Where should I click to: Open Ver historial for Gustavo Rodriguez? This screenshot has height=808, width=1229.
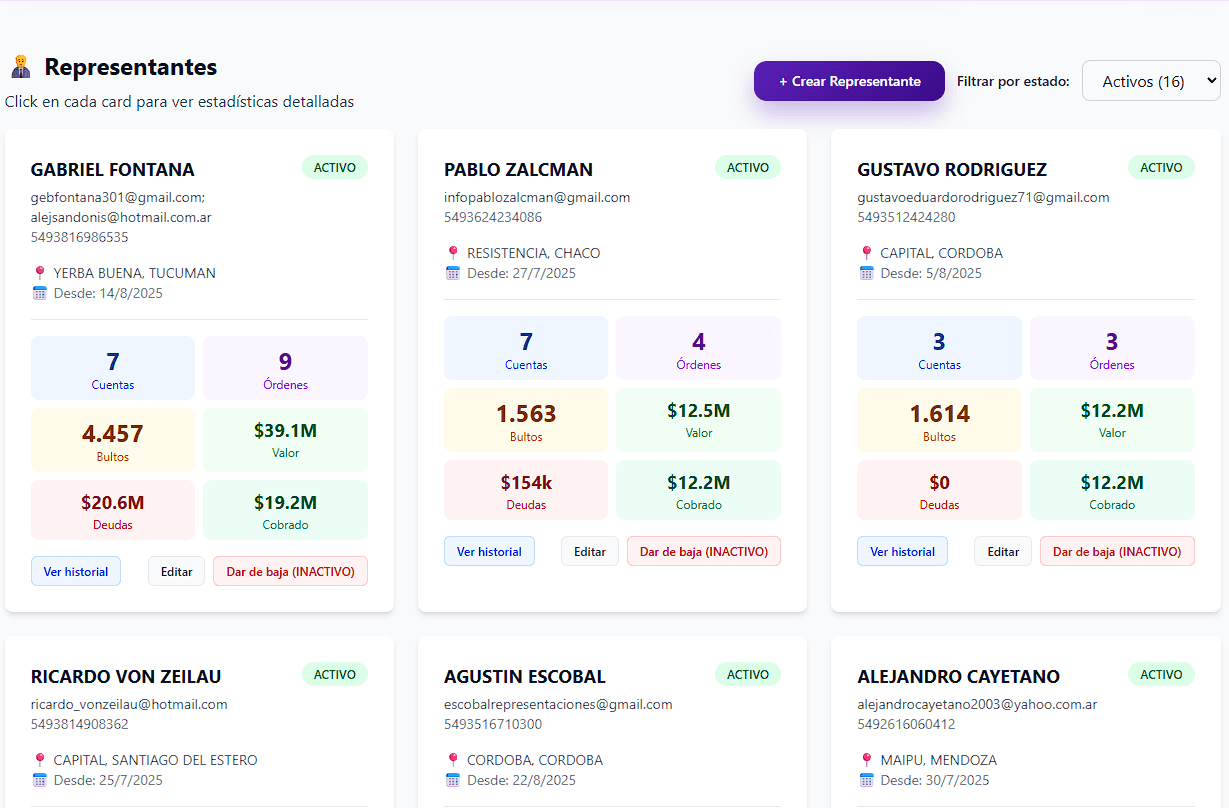coord(902,551)
